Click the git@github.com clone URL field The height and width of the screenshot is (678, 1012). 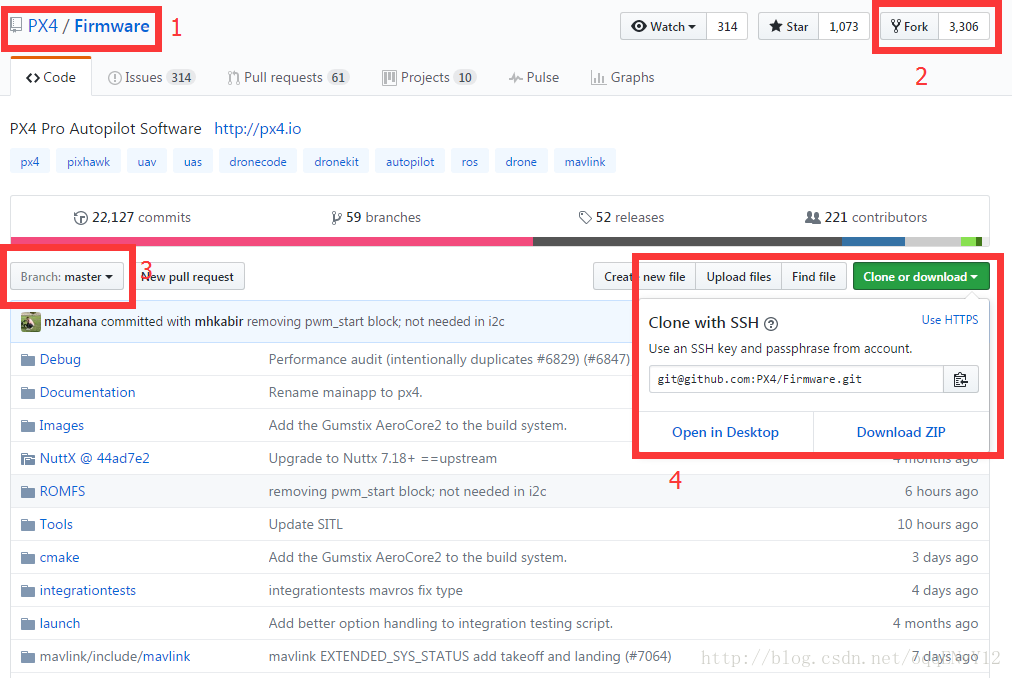[796, 380]
